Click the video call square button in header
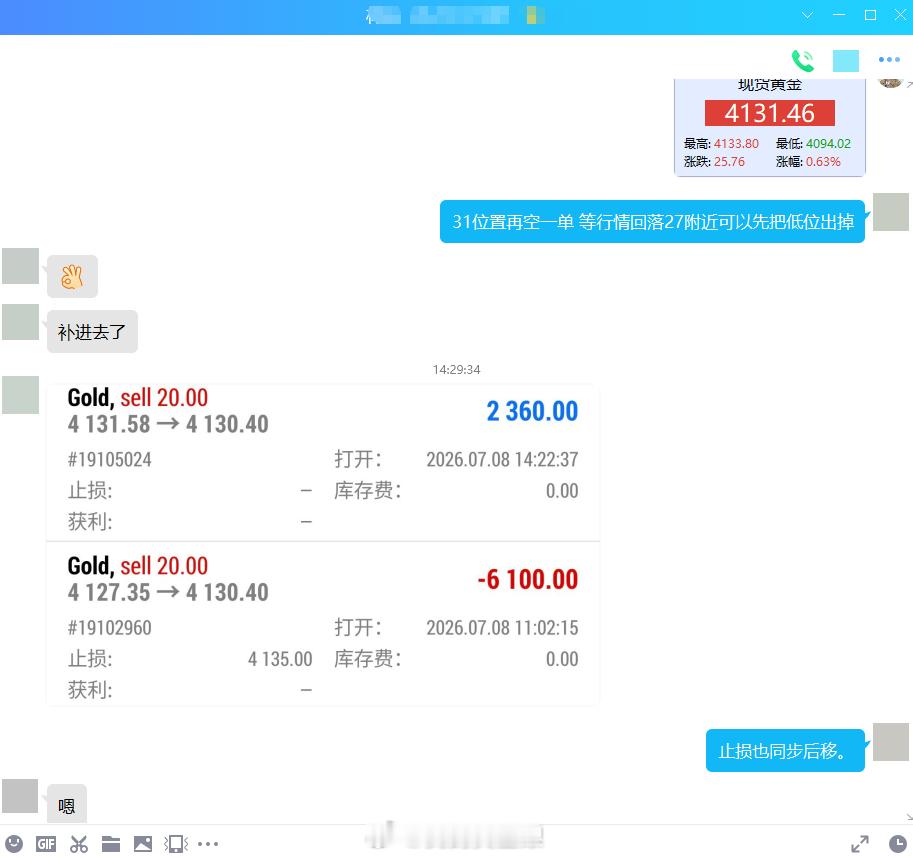The height and width of the screenshot is (858, 913). coord(845,61)
